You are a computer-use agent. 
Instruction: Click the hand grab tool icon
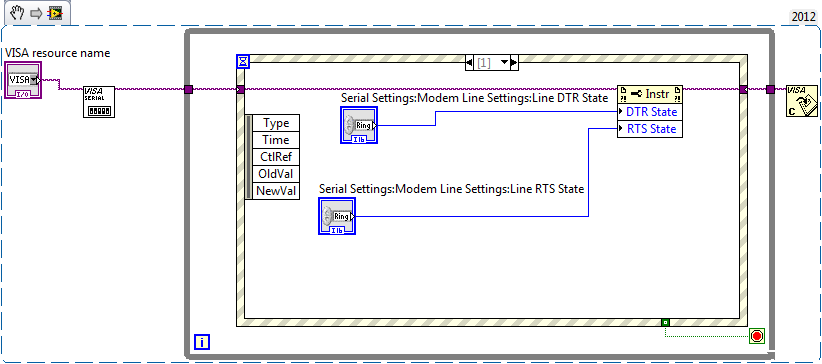pyautogui.click(x=17, y=13)
